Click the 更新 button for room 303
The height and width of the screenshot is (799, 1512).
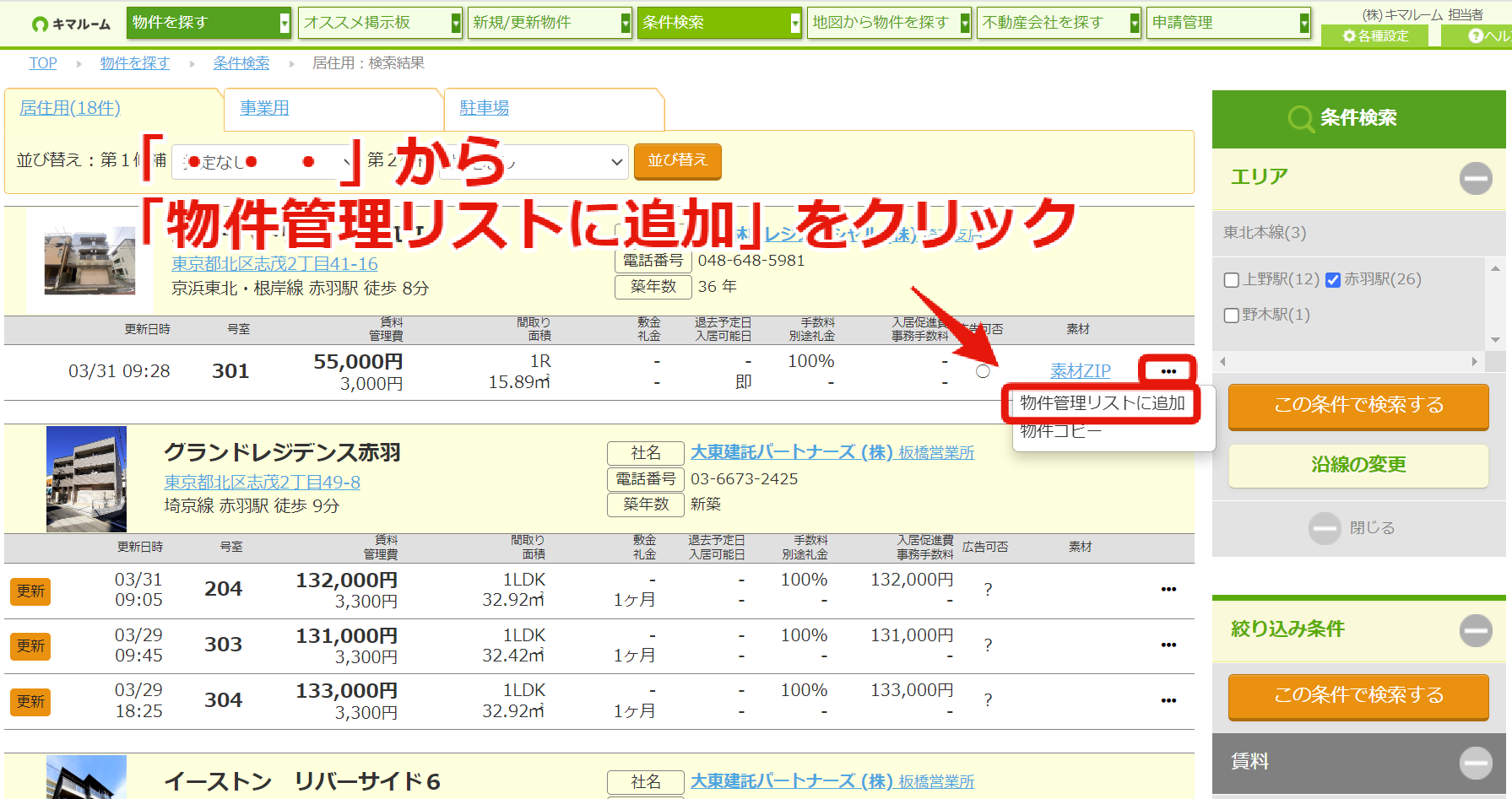click(x=30, y=646)
